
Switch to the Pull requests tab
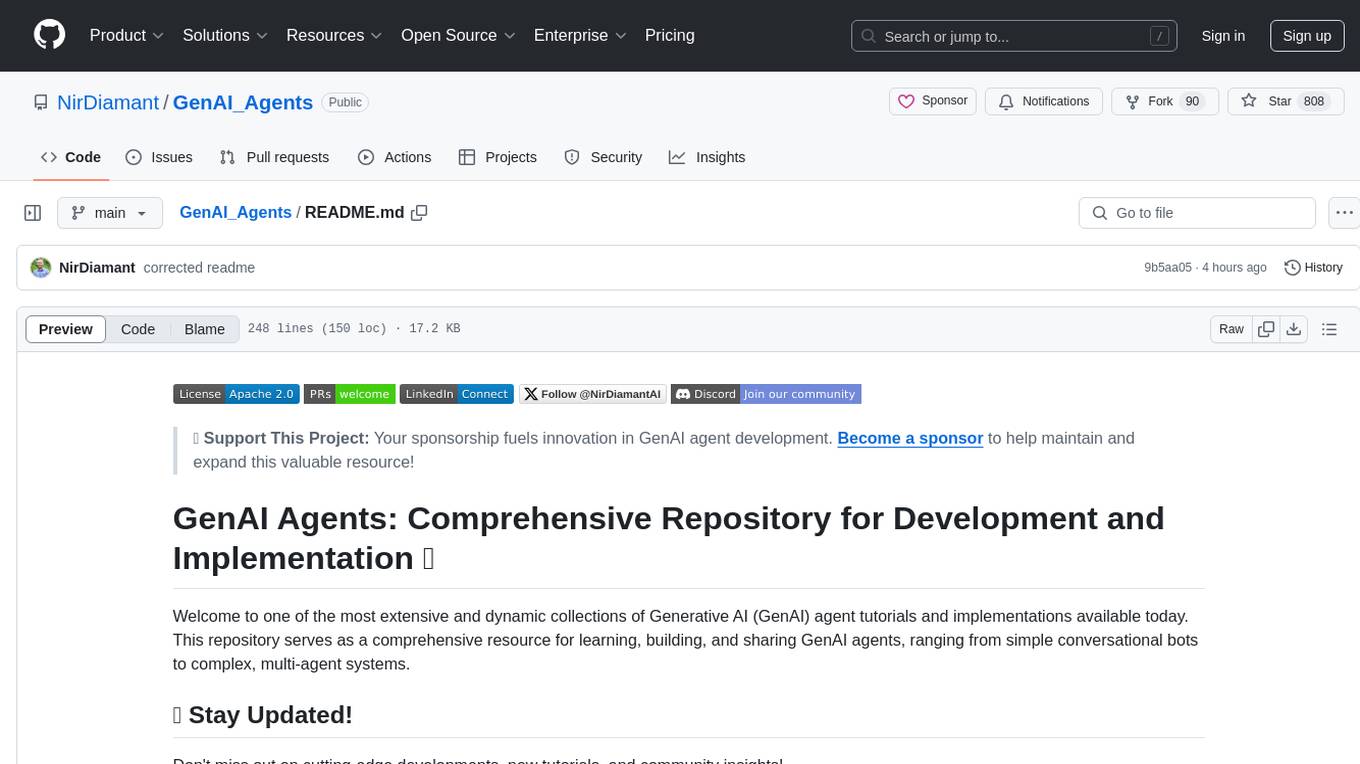click(x=274, y=157)
